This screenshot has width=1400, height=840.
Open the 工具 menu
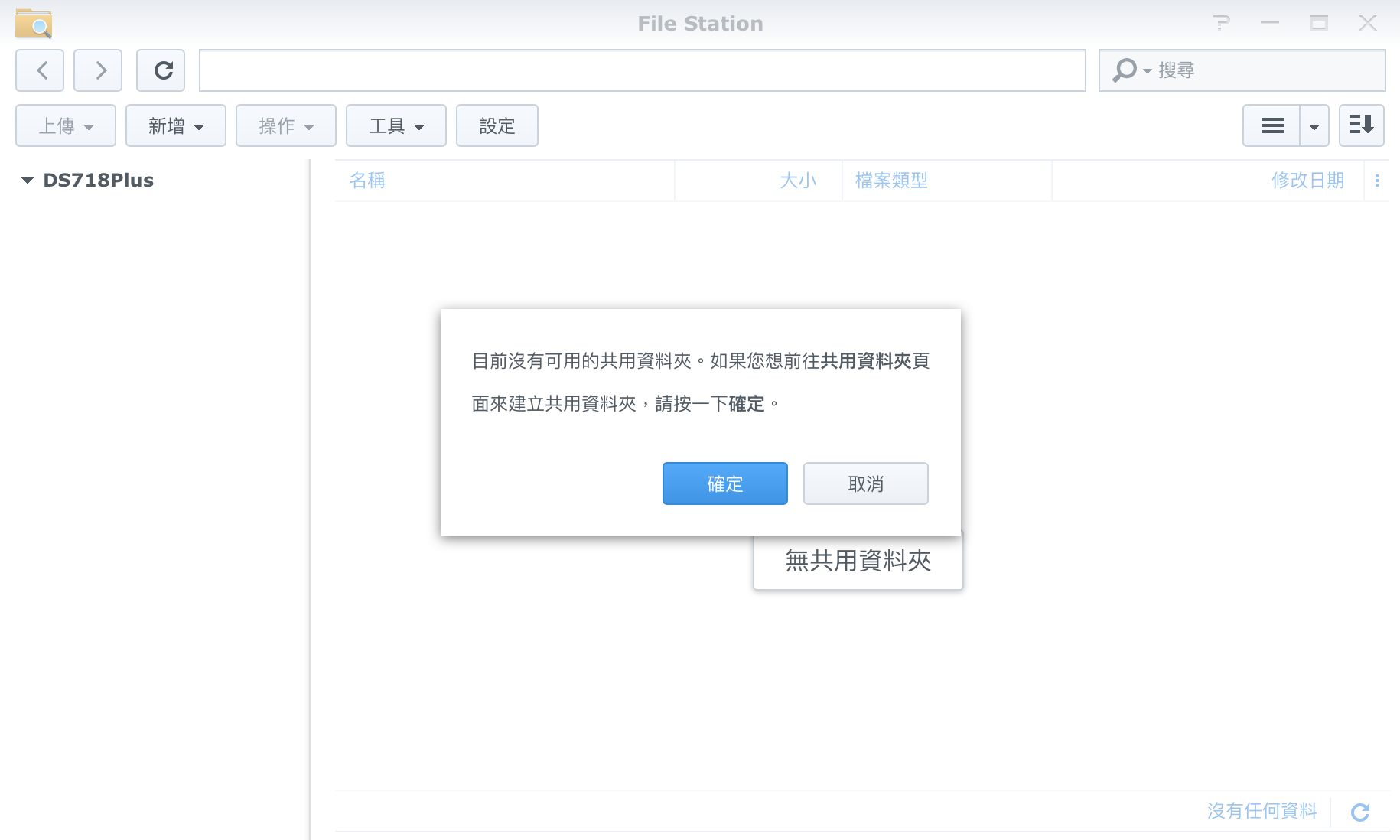[x=396, y=125]
